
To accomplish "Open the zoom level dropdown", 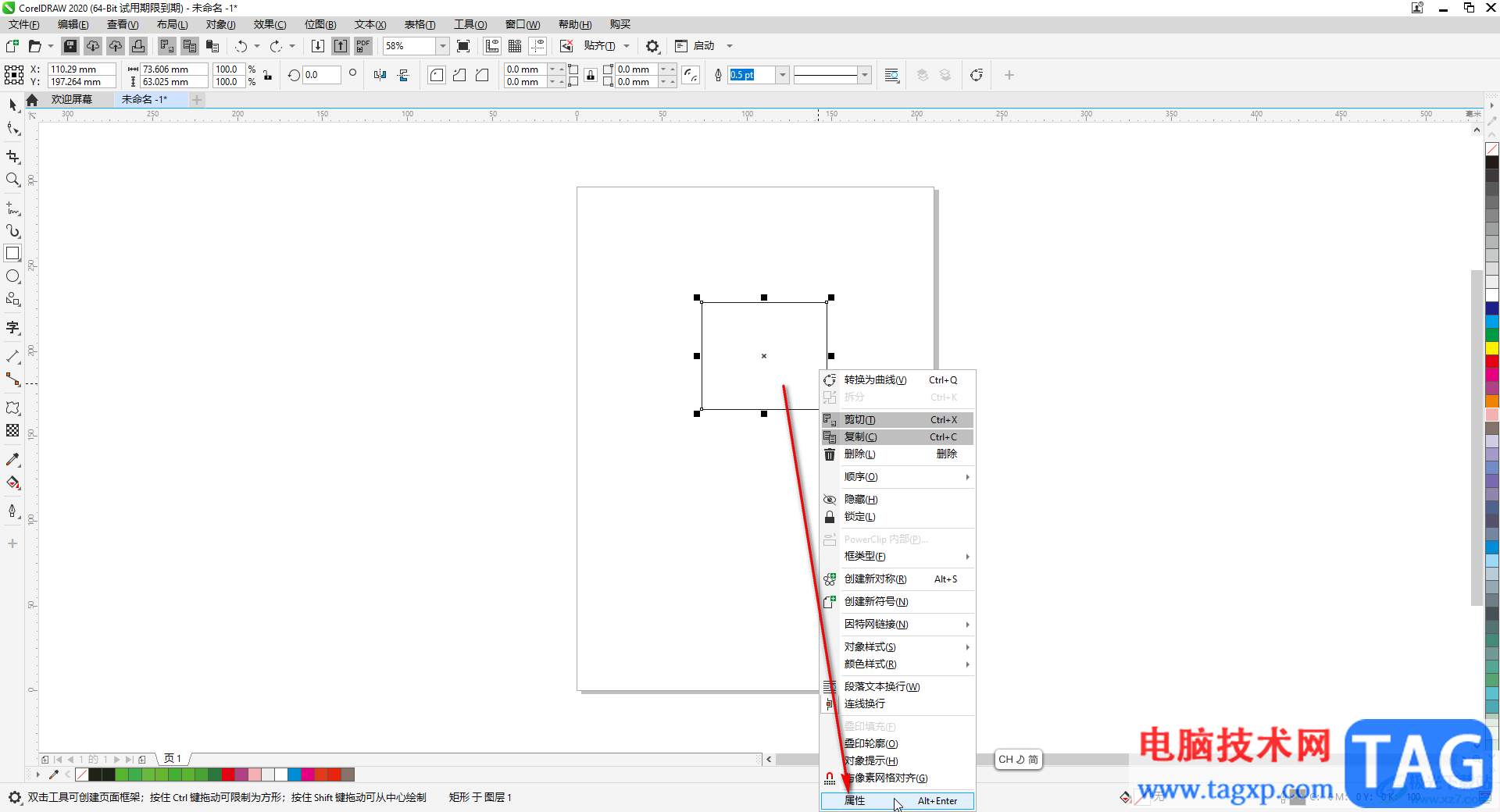I will click(443, 46).
